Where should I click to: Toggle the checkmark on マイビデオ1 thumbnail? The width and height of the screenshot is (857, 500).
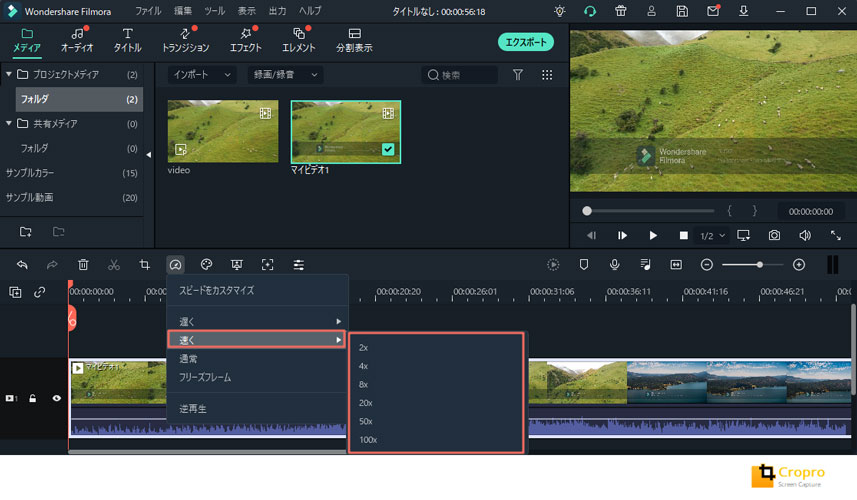click(388, 149)
